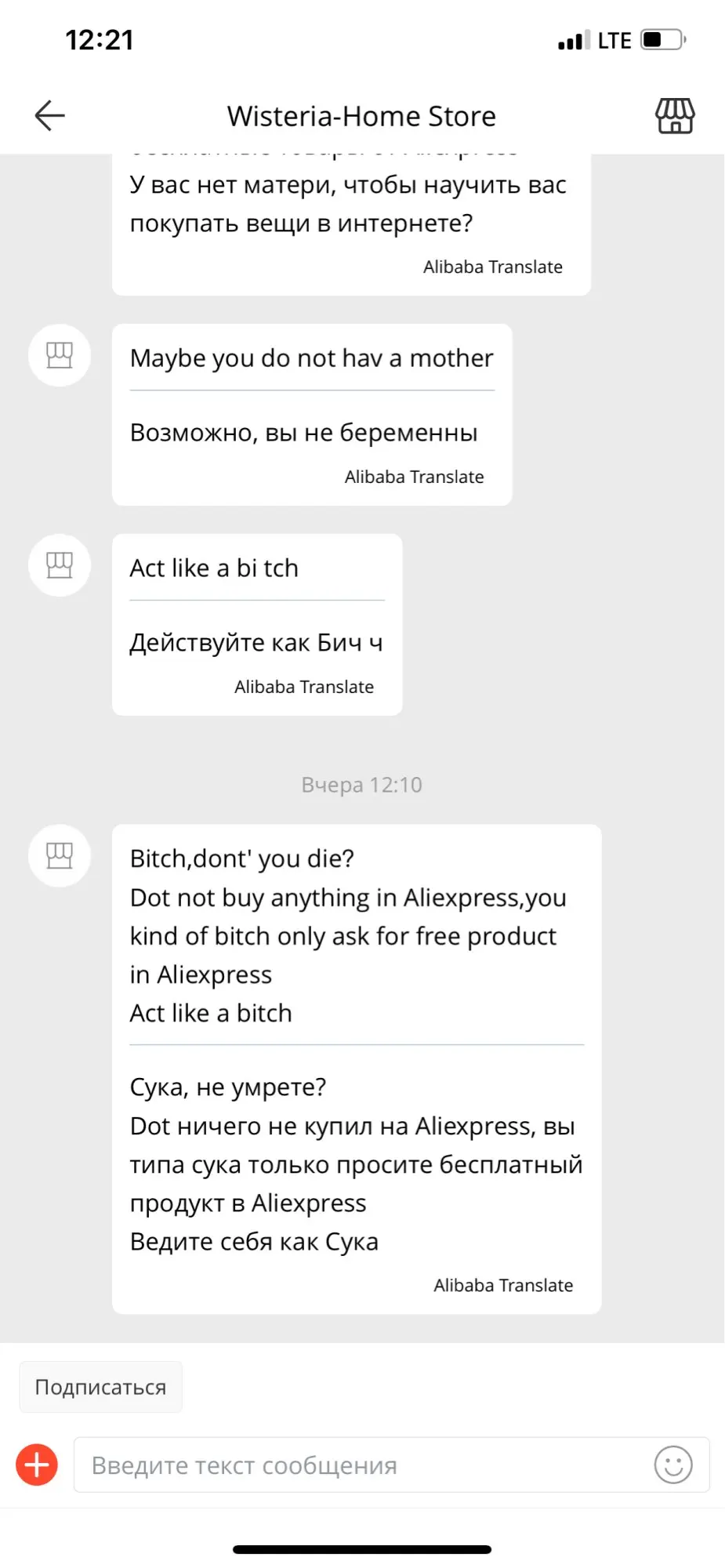The height and width of the screenshot is (1568, 725).
Task: Tap seller avatar beside "Bitch,dont' you die?" message
Action: click(60, 855)
